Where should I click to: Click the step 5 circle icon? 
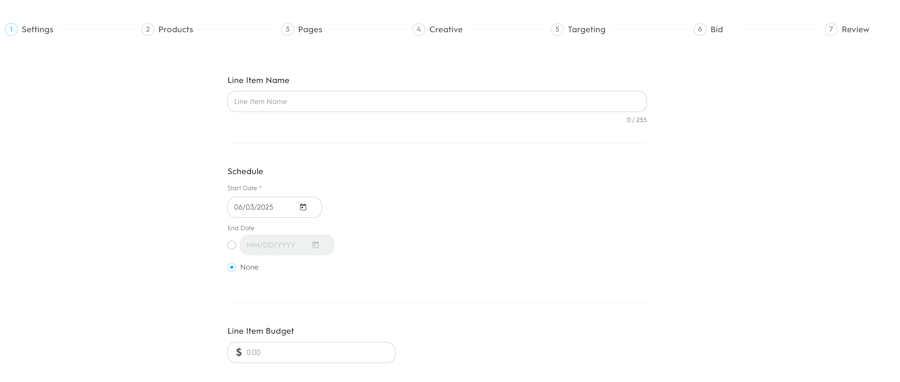pos(557,29)
